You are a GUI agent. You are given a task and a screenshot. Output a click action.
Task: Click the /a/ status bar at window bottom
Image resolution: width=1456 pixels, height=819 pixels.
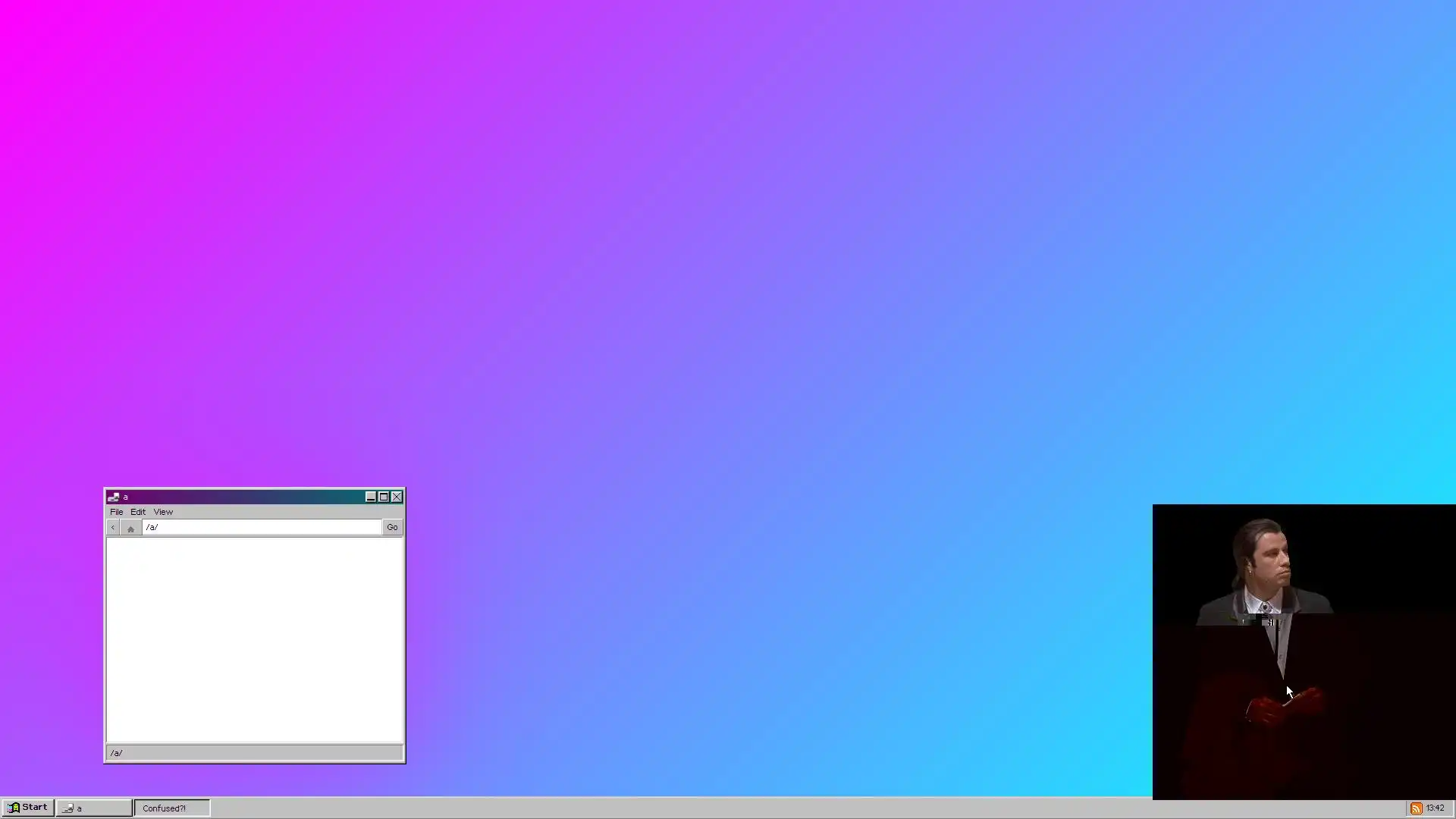click(x=254, y=753)
